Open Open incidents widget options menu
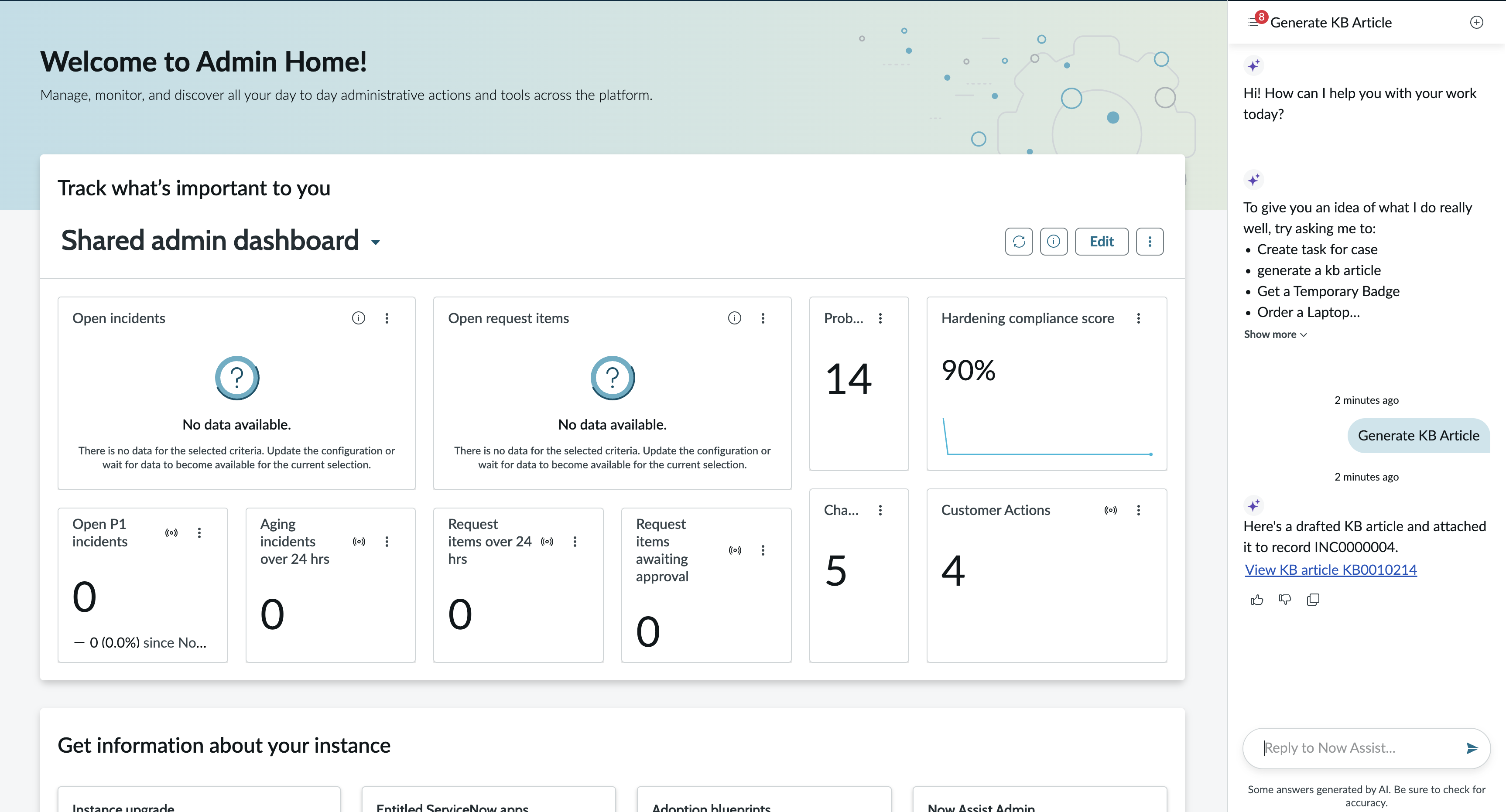This screenshot has width=1506, height=812. click(x=387, y=318)
